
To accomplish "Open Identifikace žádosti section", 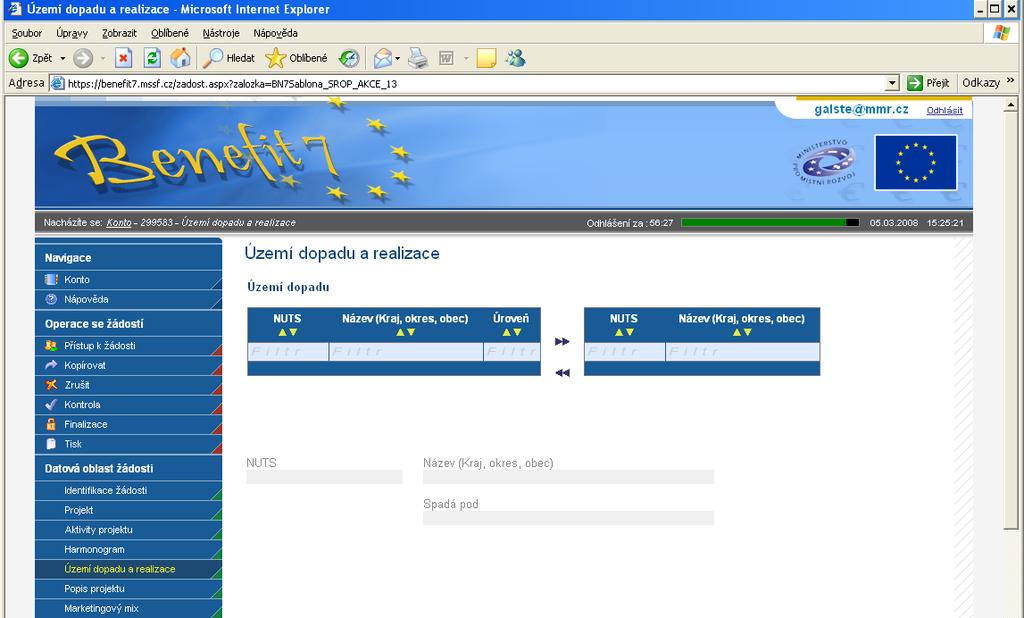I will coord(129,491).
